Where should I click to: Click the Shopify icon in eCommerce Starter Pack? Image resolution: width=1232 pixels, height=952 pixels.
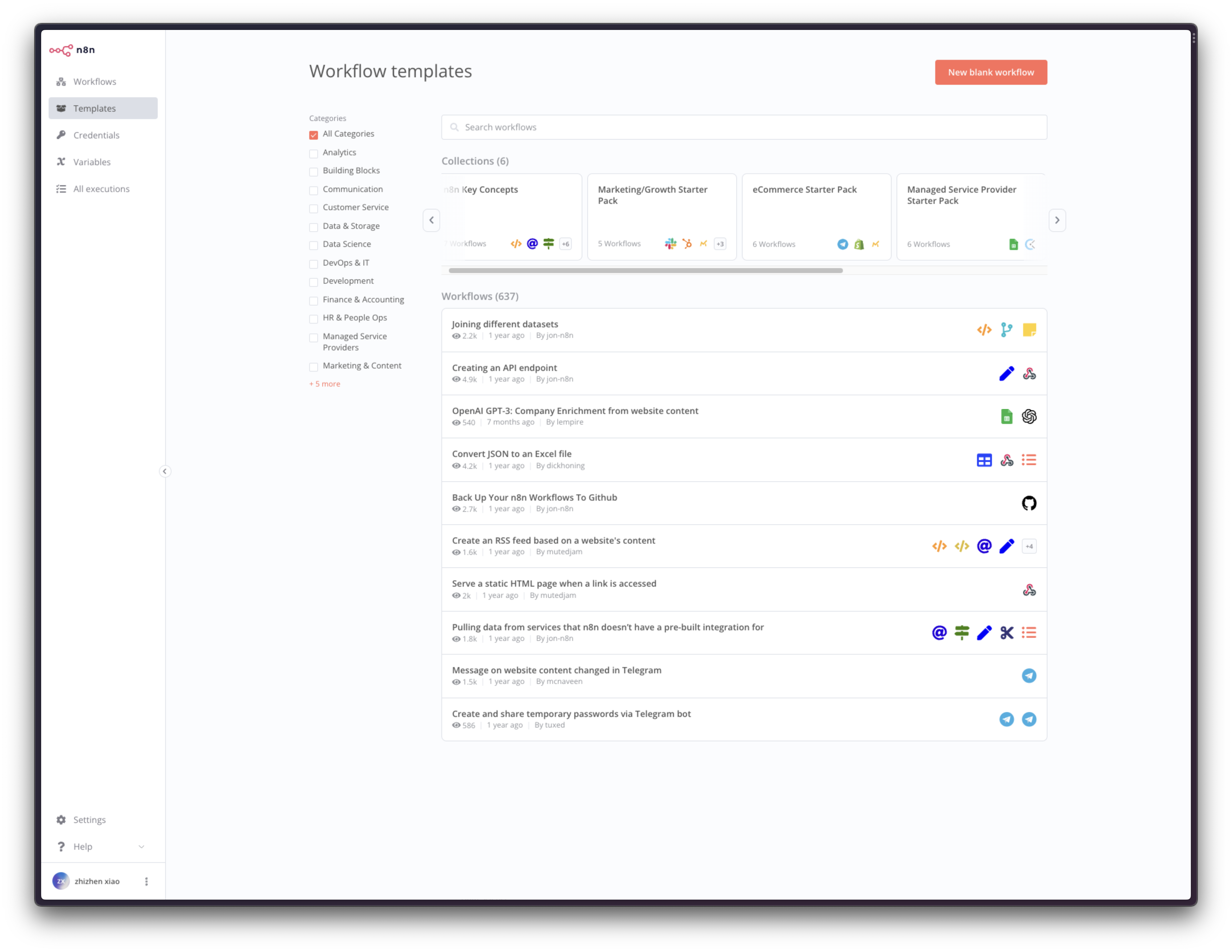click(x=859, y=244)
